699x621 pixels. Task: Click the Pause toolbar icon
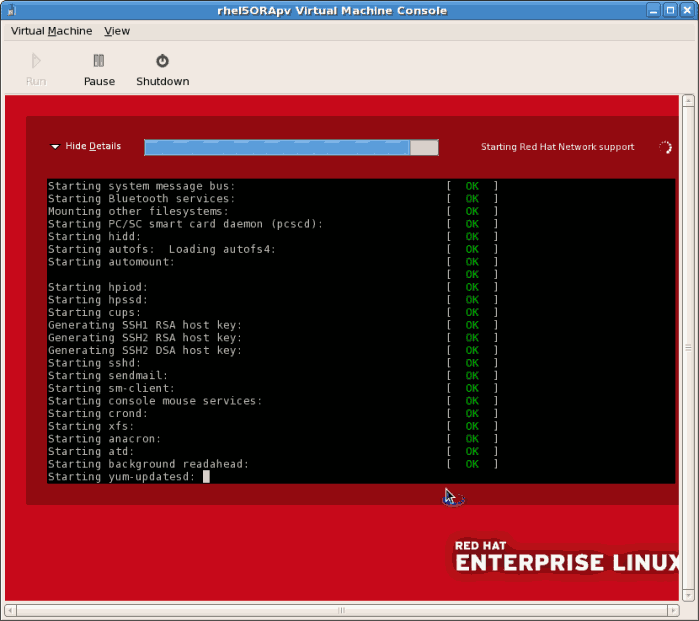(x=99, y=62)
